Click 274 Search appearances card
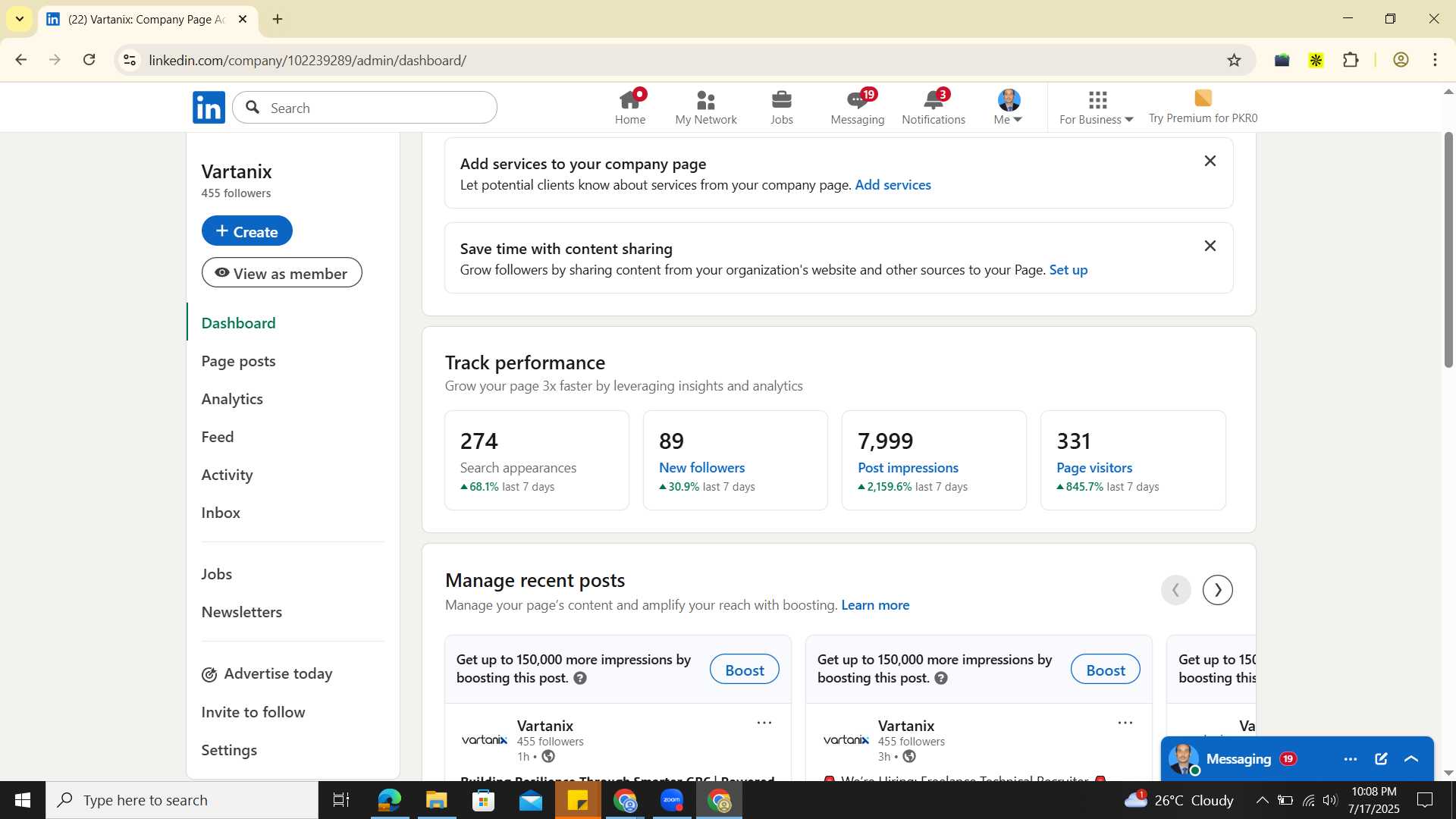 coord(536,460)
